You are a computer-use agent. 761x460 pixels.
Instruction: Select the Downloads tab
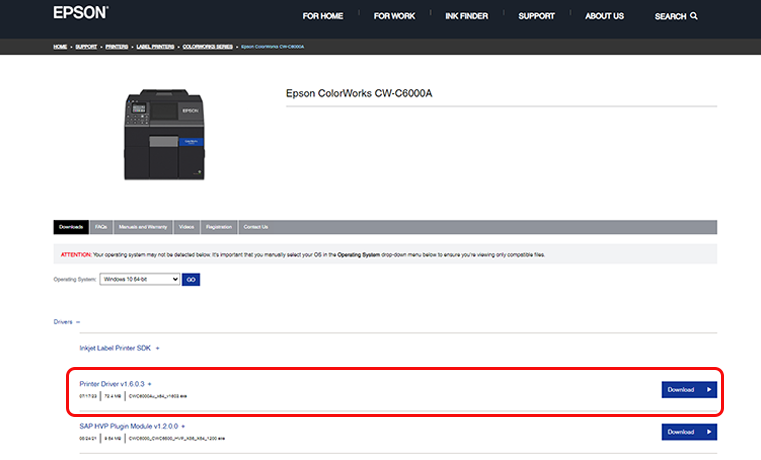71,227
